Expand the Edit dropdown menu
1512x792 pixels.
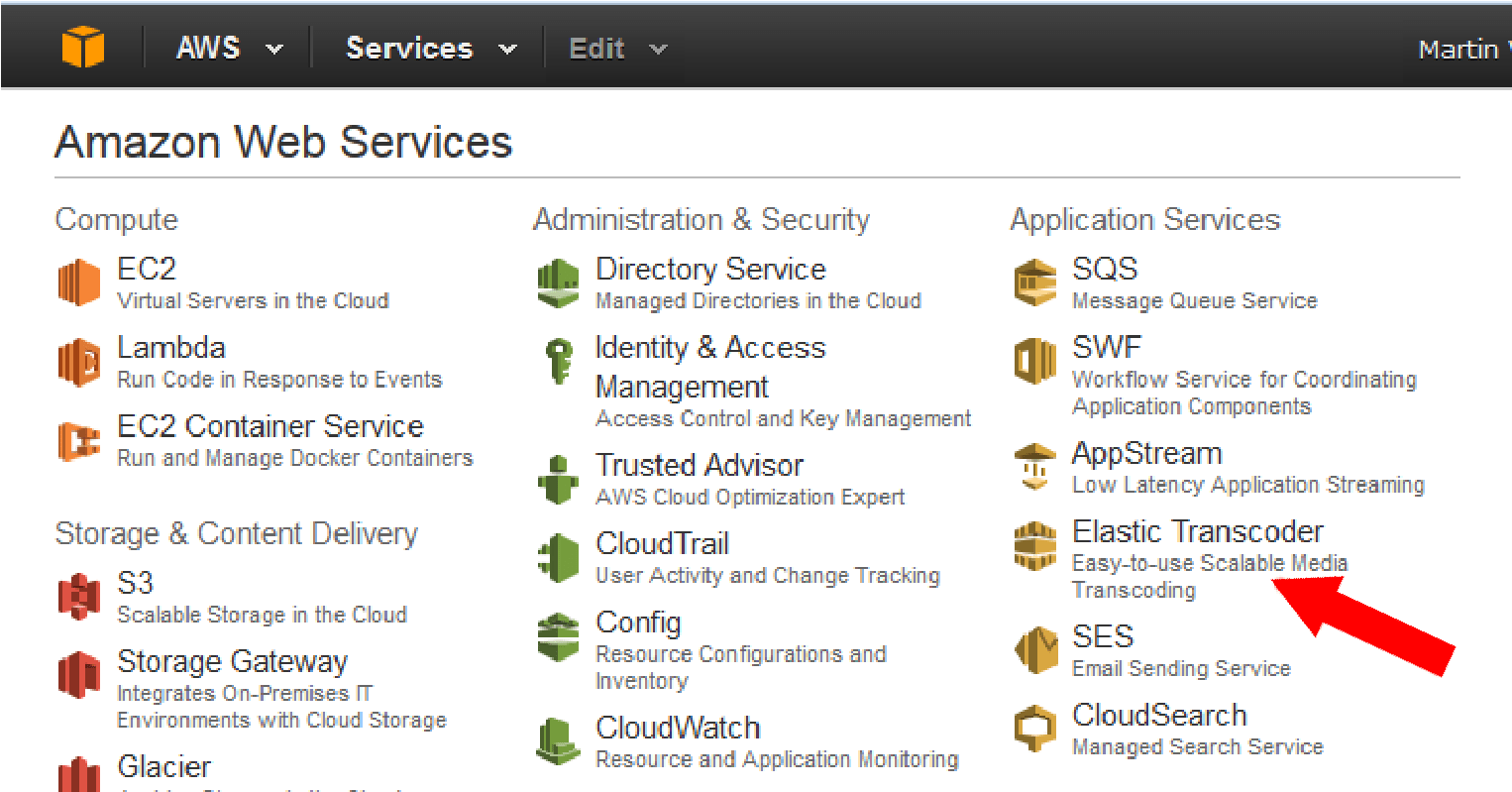(617, 48)
